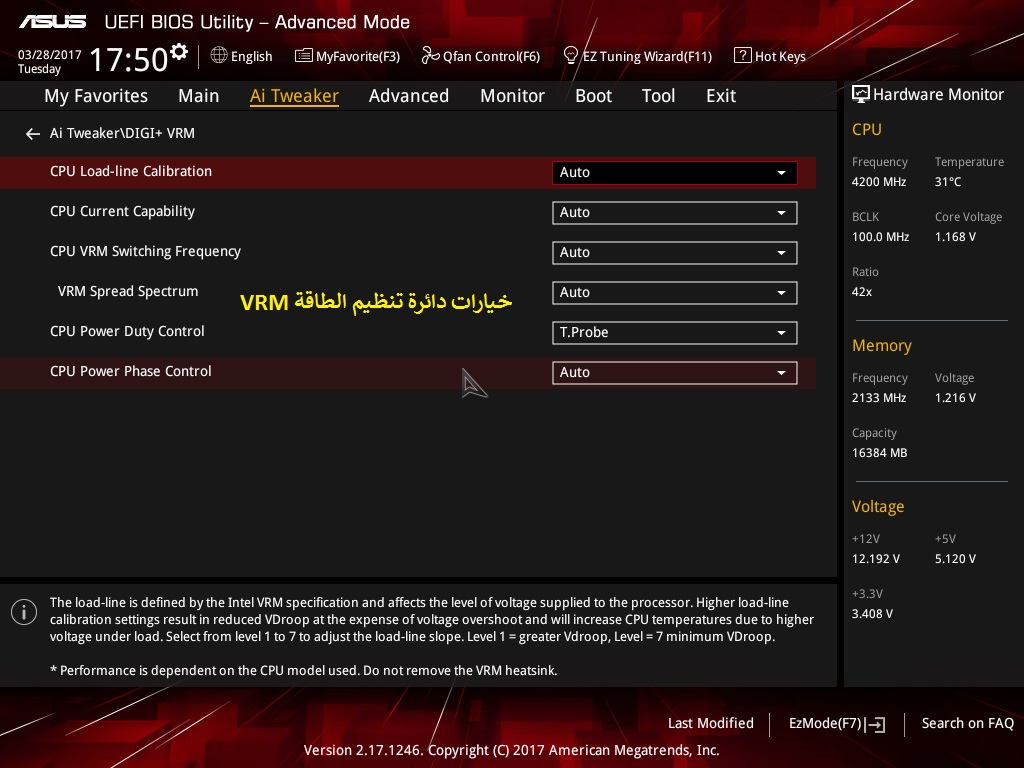Click the globe language icon

coord(219,56)
